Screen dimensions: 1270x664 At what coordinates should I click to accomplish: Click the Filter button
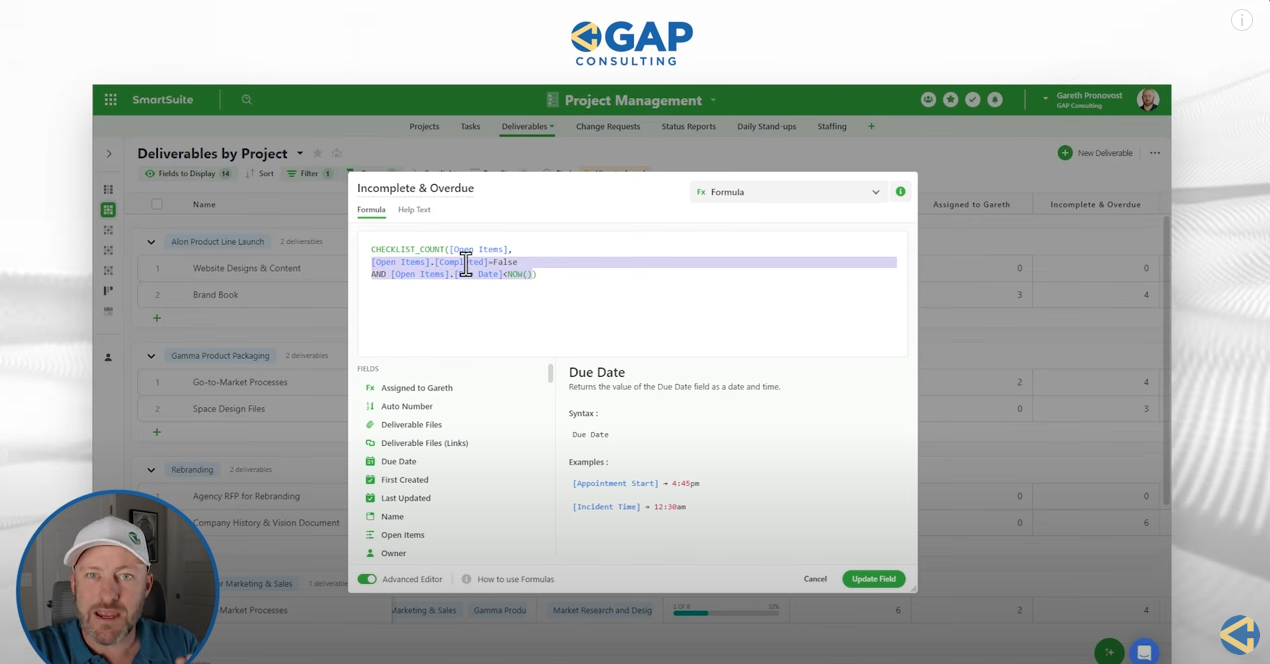point(309,174)
